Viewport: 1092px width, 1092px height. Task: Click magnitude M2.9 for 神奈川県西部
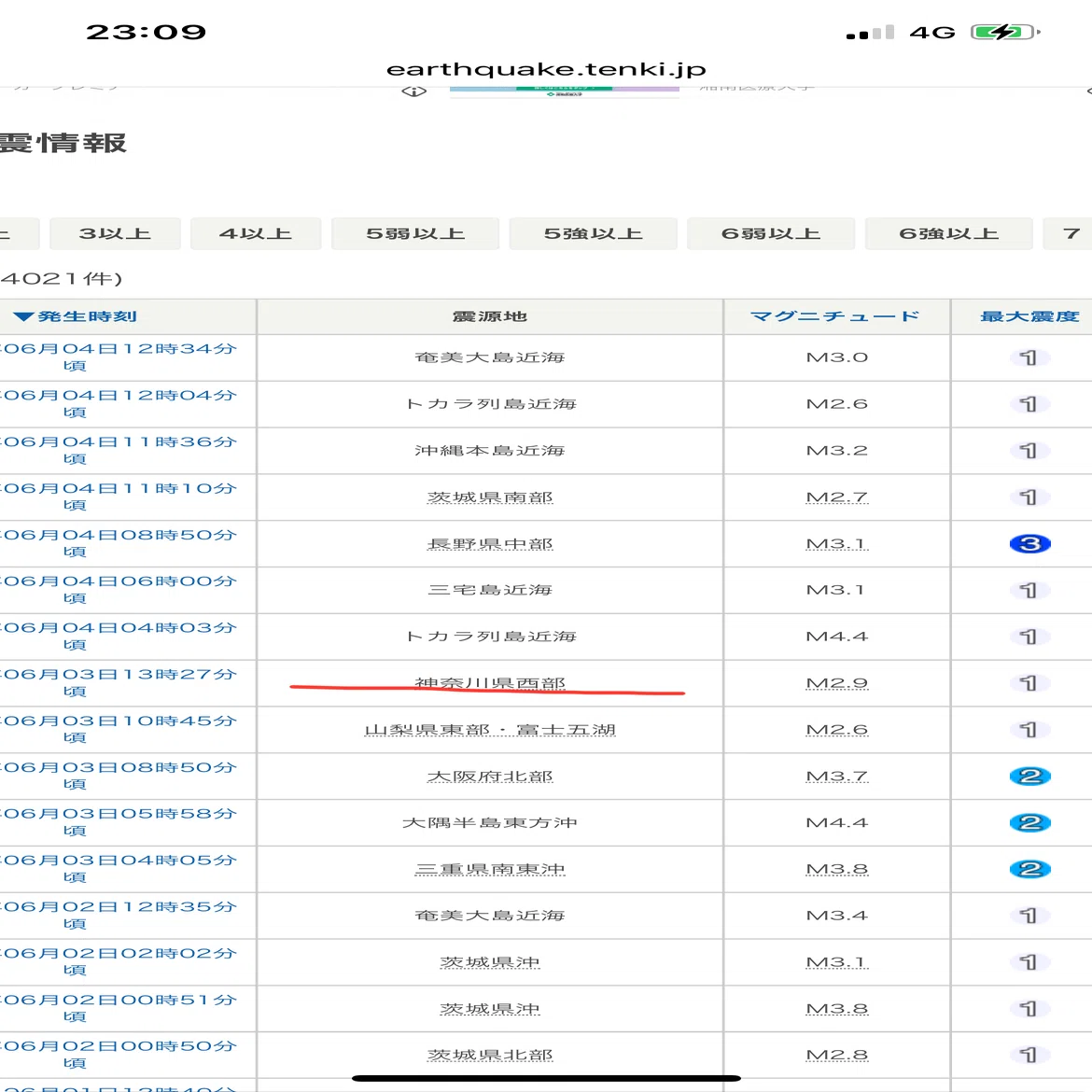pyautogui.click(x=836, y=683)
